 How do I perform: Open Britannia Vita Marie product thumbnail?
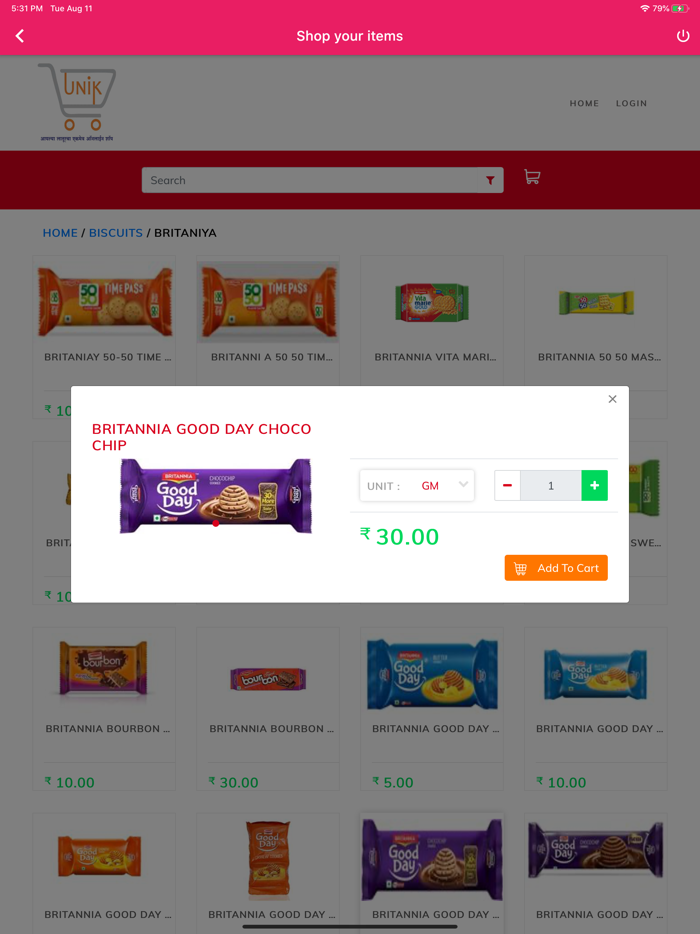pyautogui.click(x=432, y=303)
